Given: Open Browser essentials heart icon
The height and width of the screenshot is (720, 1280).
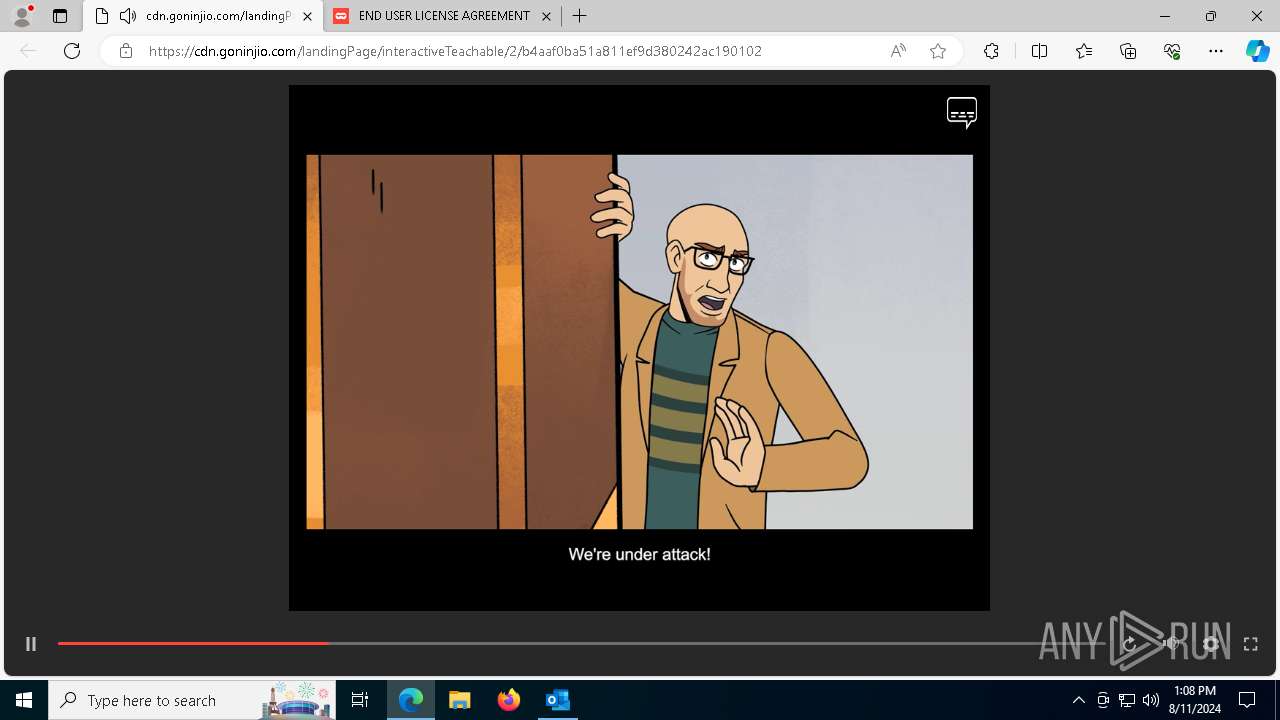Looking at the screenshot, I should pos(1172,51).
